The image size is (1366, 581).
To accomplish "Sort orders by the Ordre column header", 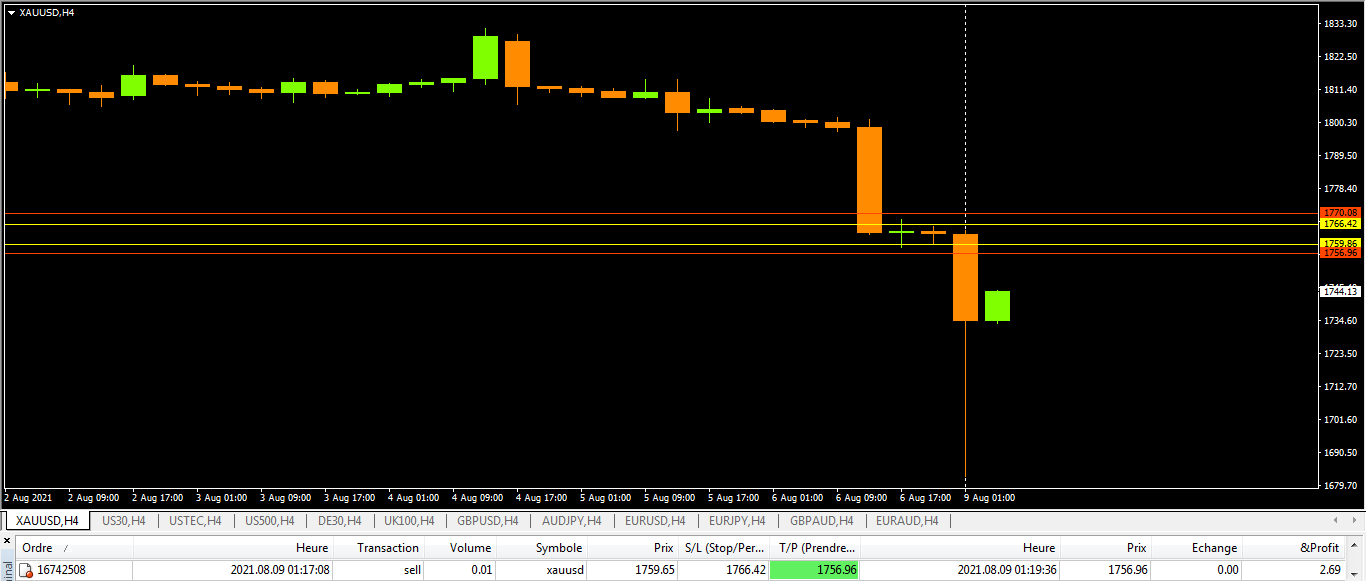I will (x=38, y=548).
